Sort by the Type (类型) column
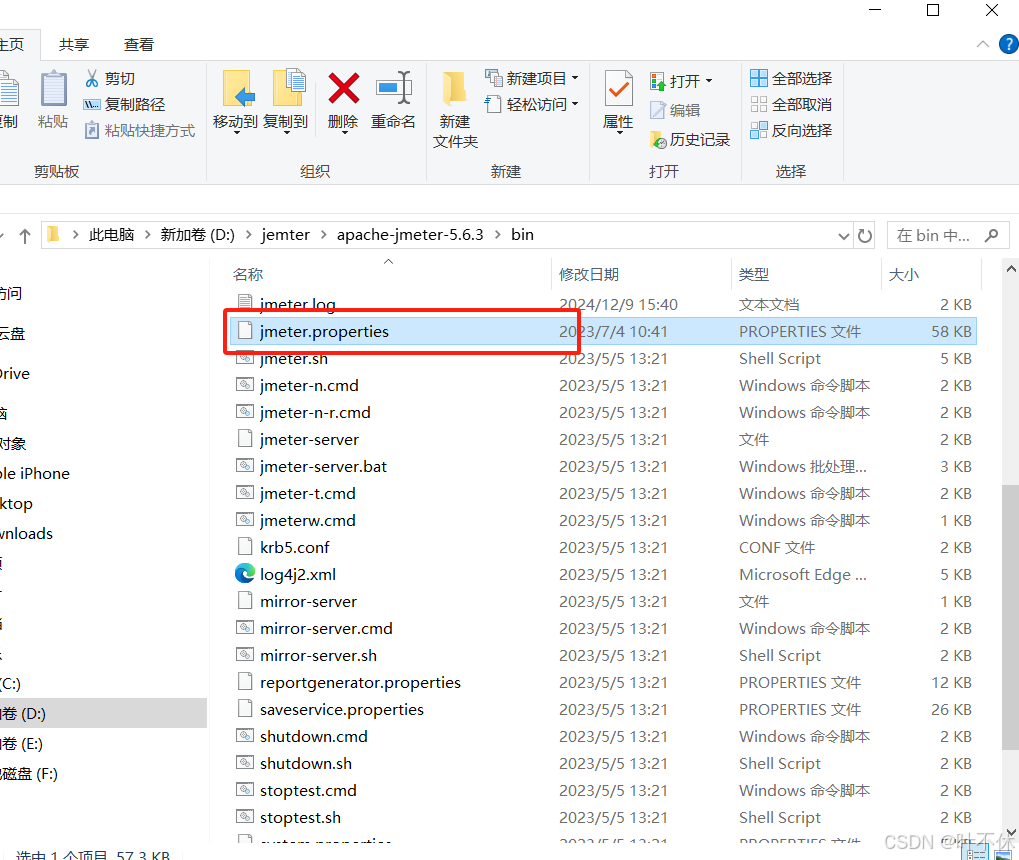 point(754,274)
